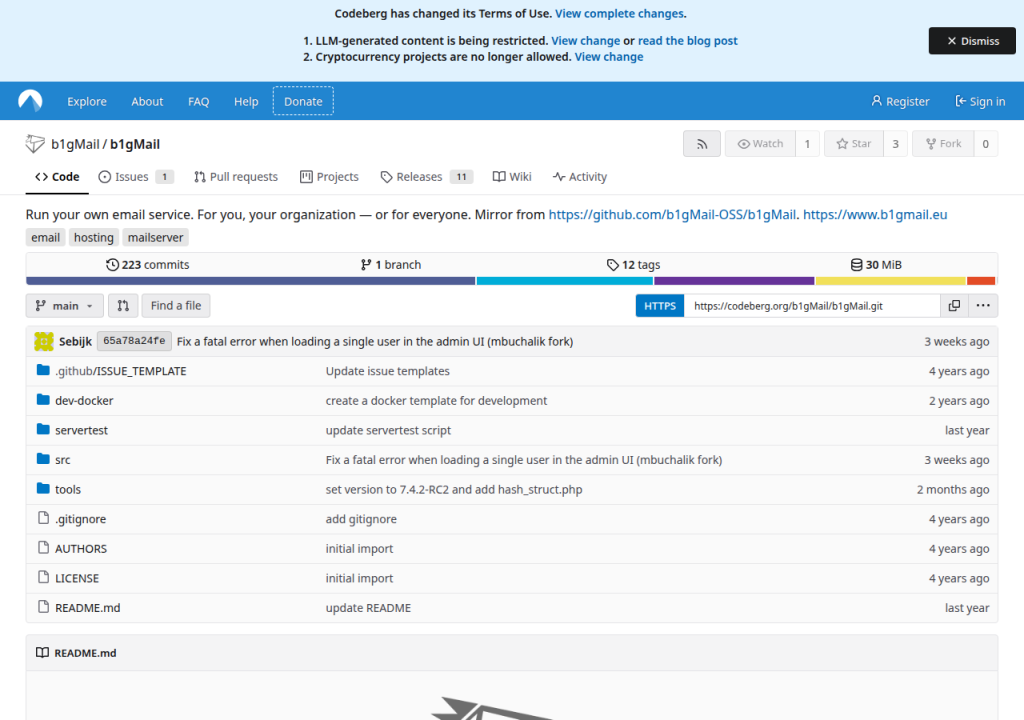Click the servertest folder icon
Viewport: 1024px width, 720px height.
43,429
